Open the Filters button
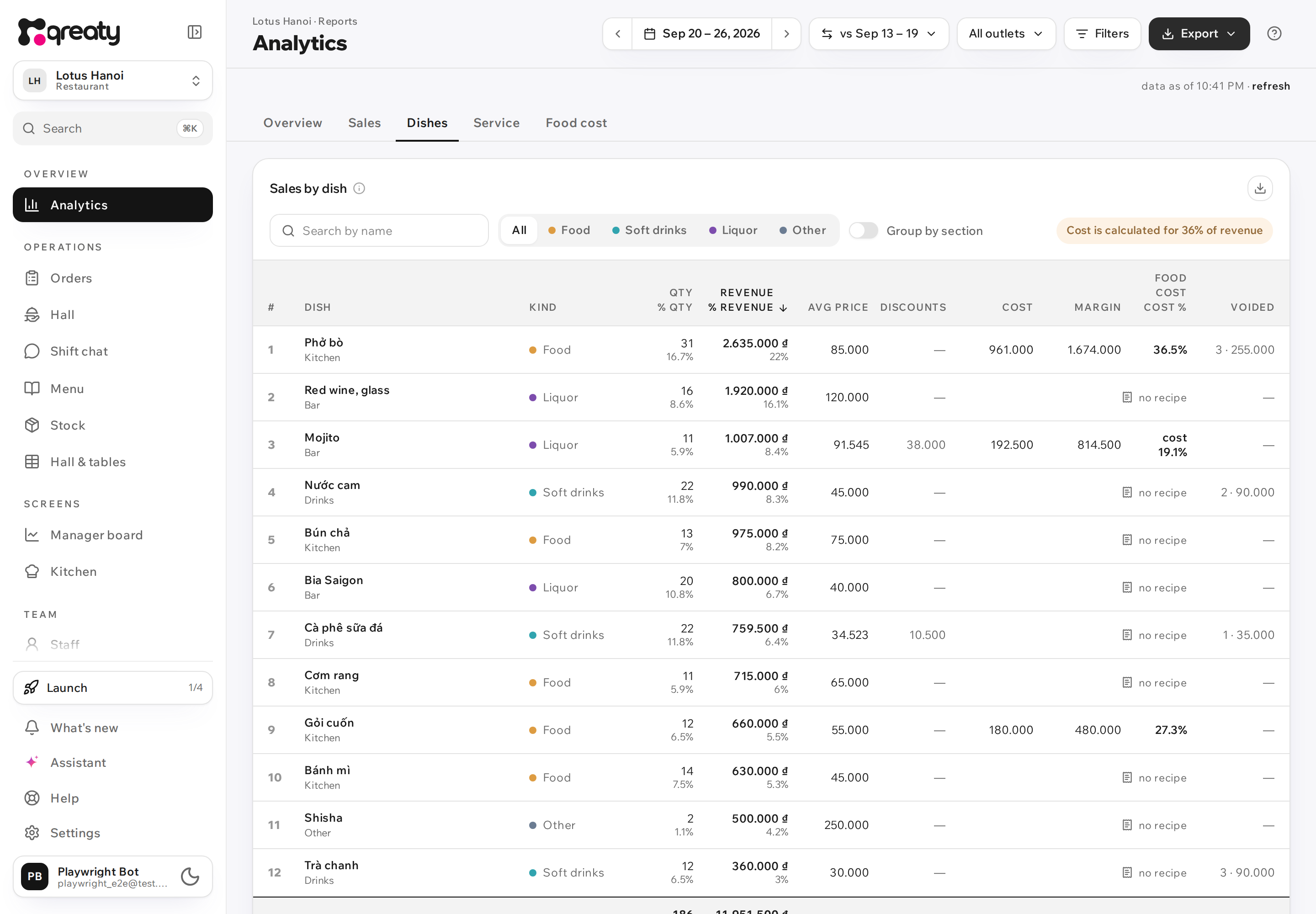 pos(1102,34)
